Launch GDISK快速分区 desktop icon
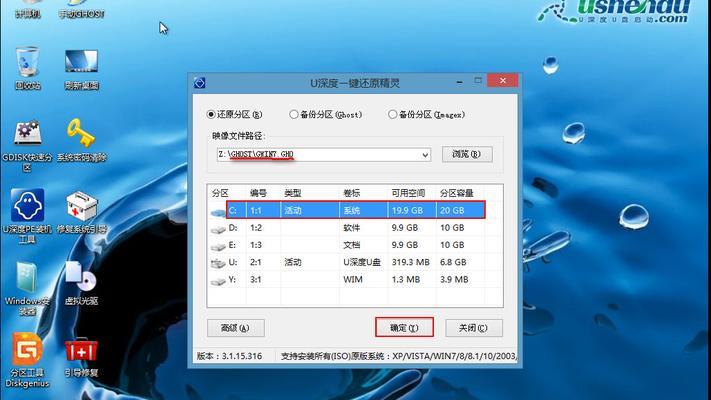The width and height of the screenshot is (711, 400). [x=27, y=146]
